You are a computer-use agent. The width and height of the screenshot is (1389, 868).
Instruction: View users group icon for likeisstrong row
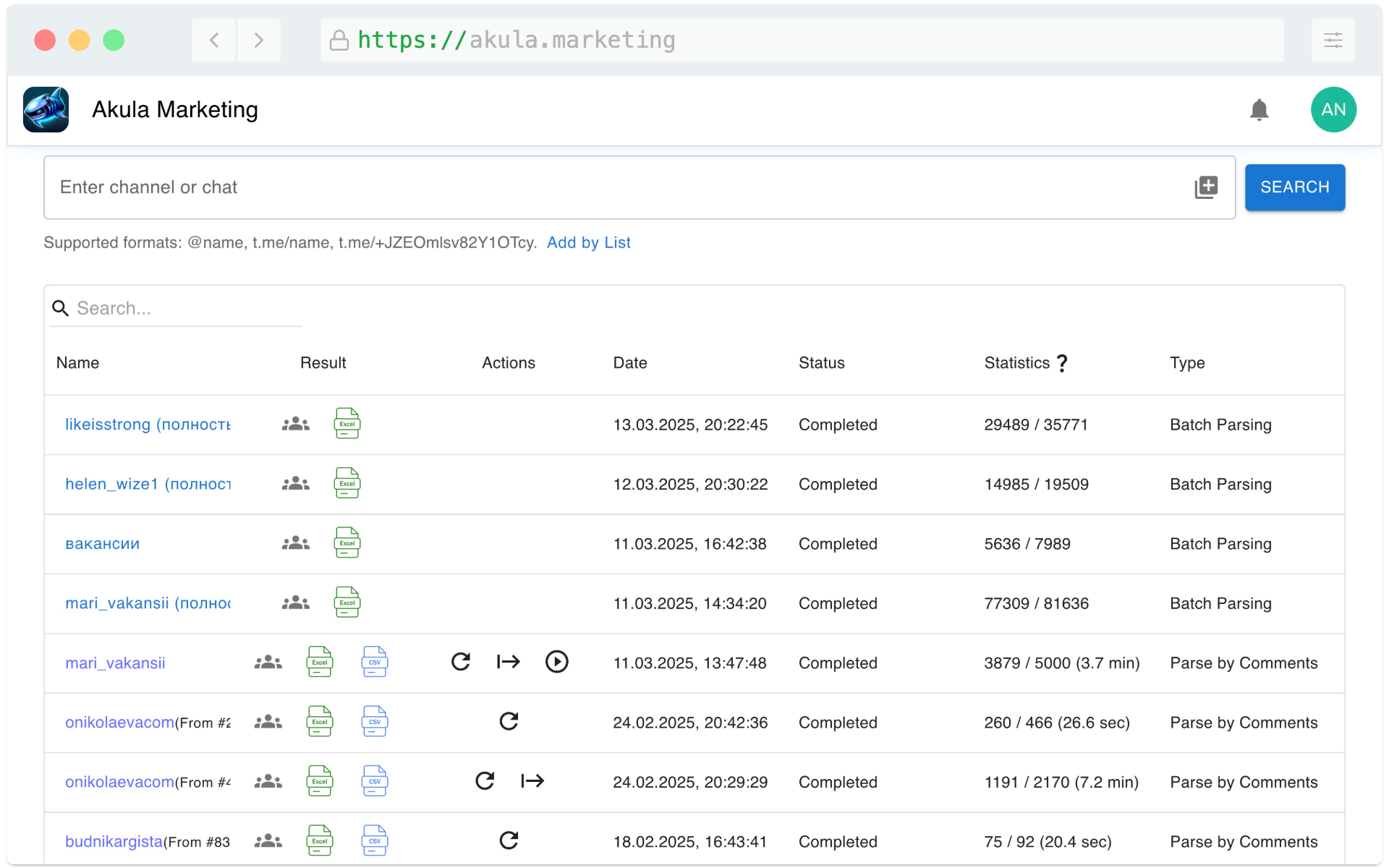tap(296, 425)
